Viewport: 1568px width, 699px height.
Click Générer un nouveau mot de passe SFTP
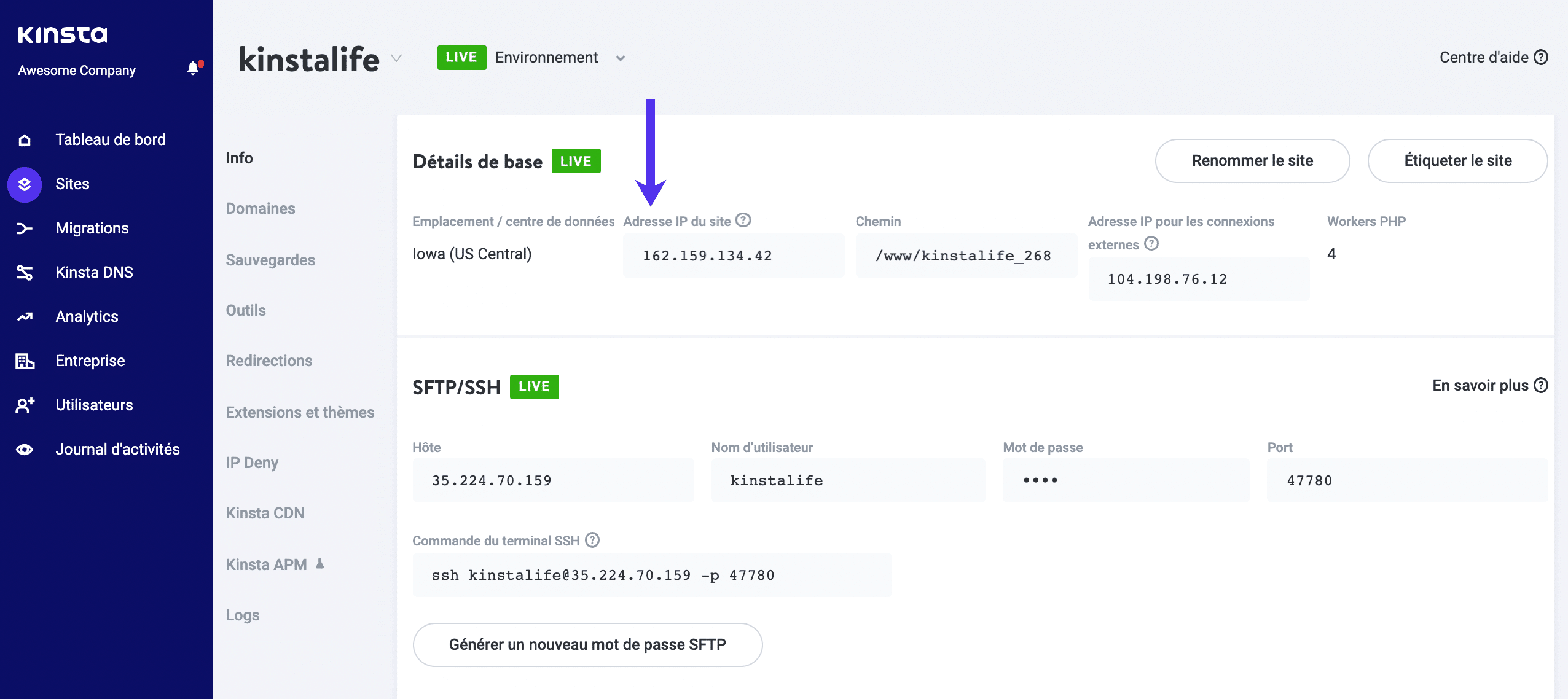click(587, 644)
